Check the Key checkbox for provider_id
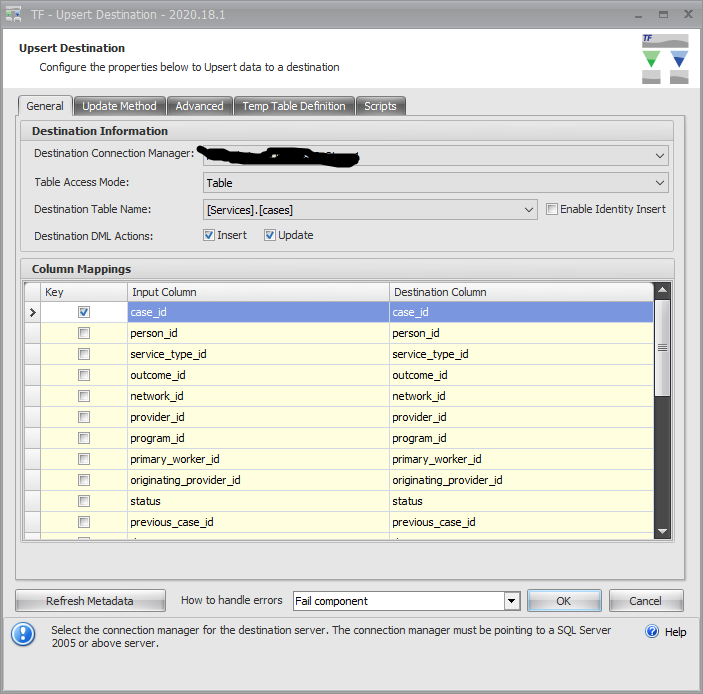 (84, 417)
